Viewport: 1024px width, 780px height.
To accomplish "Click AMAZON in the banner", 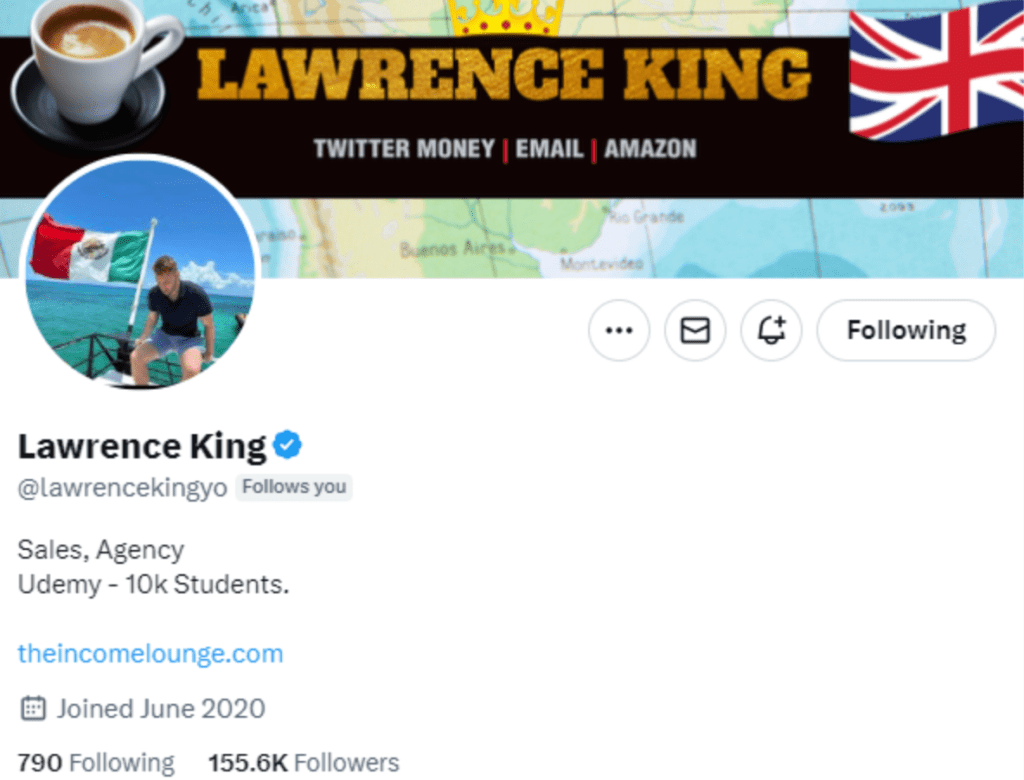I will click(x=650, y=149).
